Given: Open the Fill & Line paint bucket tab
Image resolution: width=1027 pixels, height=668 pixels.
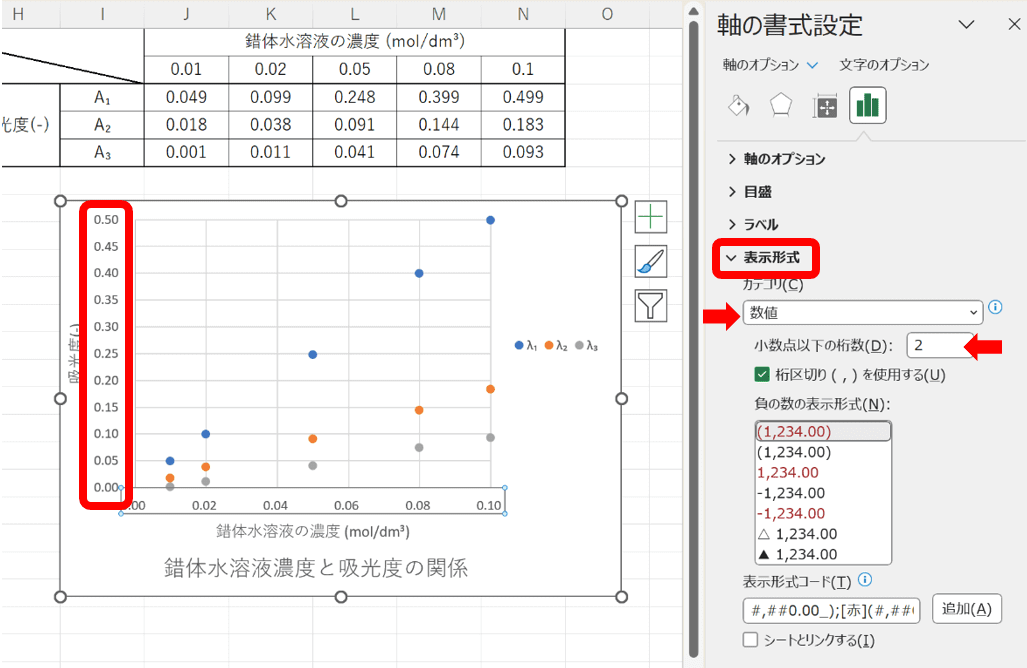Looking at the screenshot, I should (739, 105).
